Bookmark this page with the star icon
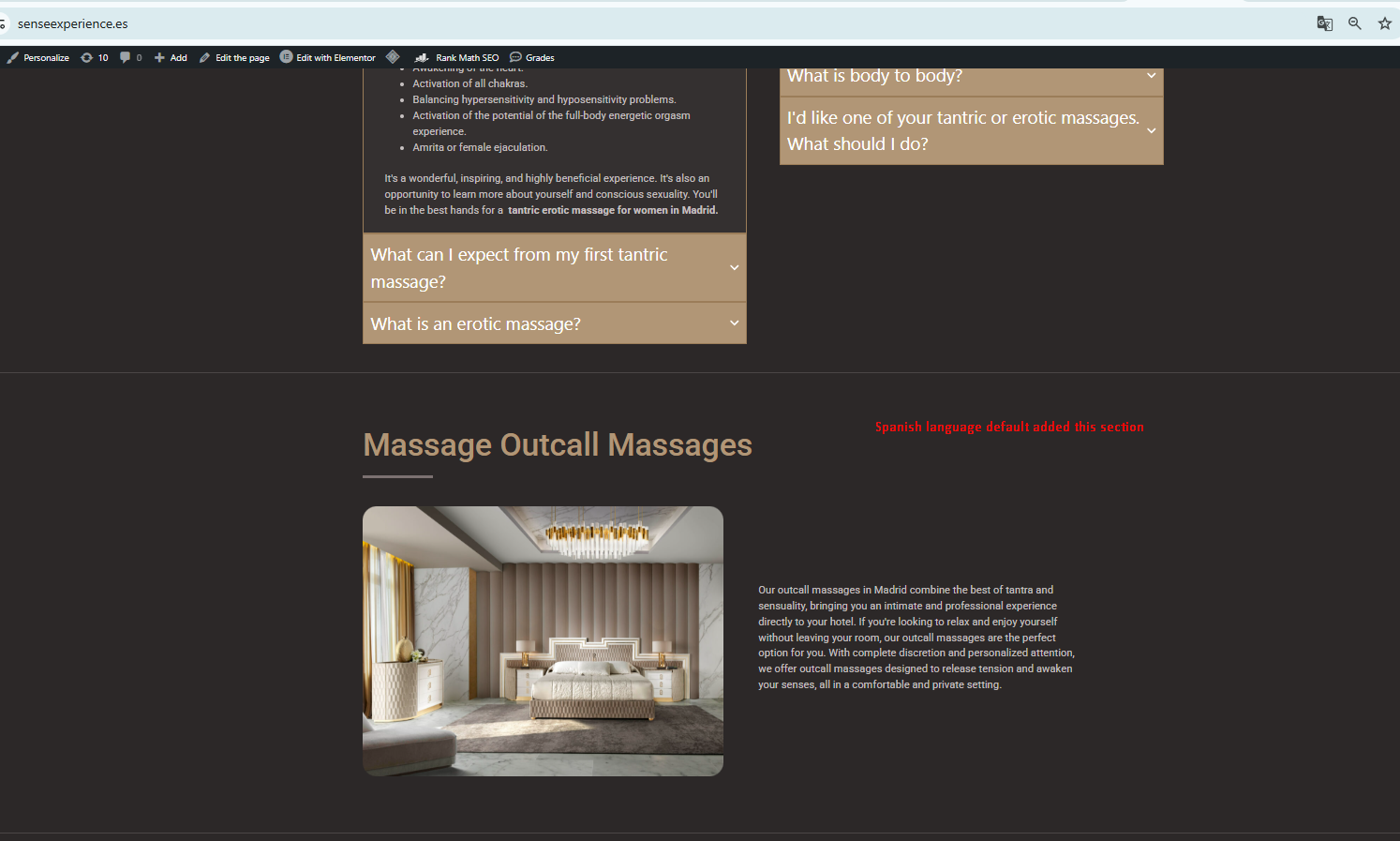1400x841 pixels. click(x=1384, y=23)
